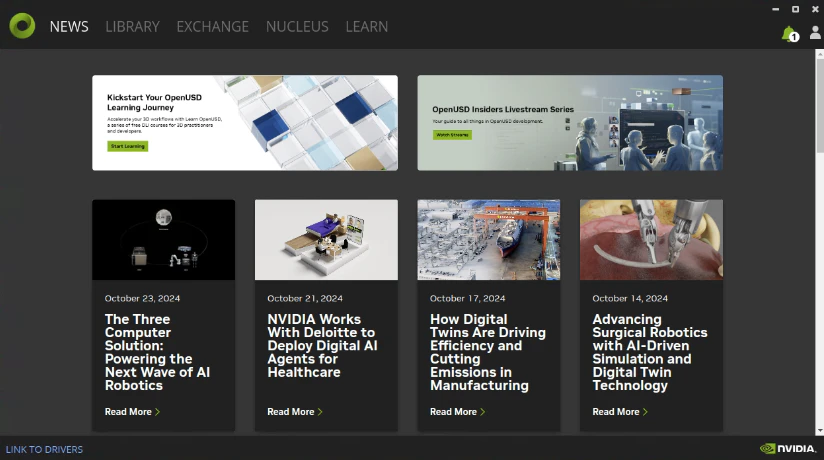This screenshot has width=824, height=460.
Task: Read More on NVIDIA Deloitte article
Action: [x=291, y=412]
